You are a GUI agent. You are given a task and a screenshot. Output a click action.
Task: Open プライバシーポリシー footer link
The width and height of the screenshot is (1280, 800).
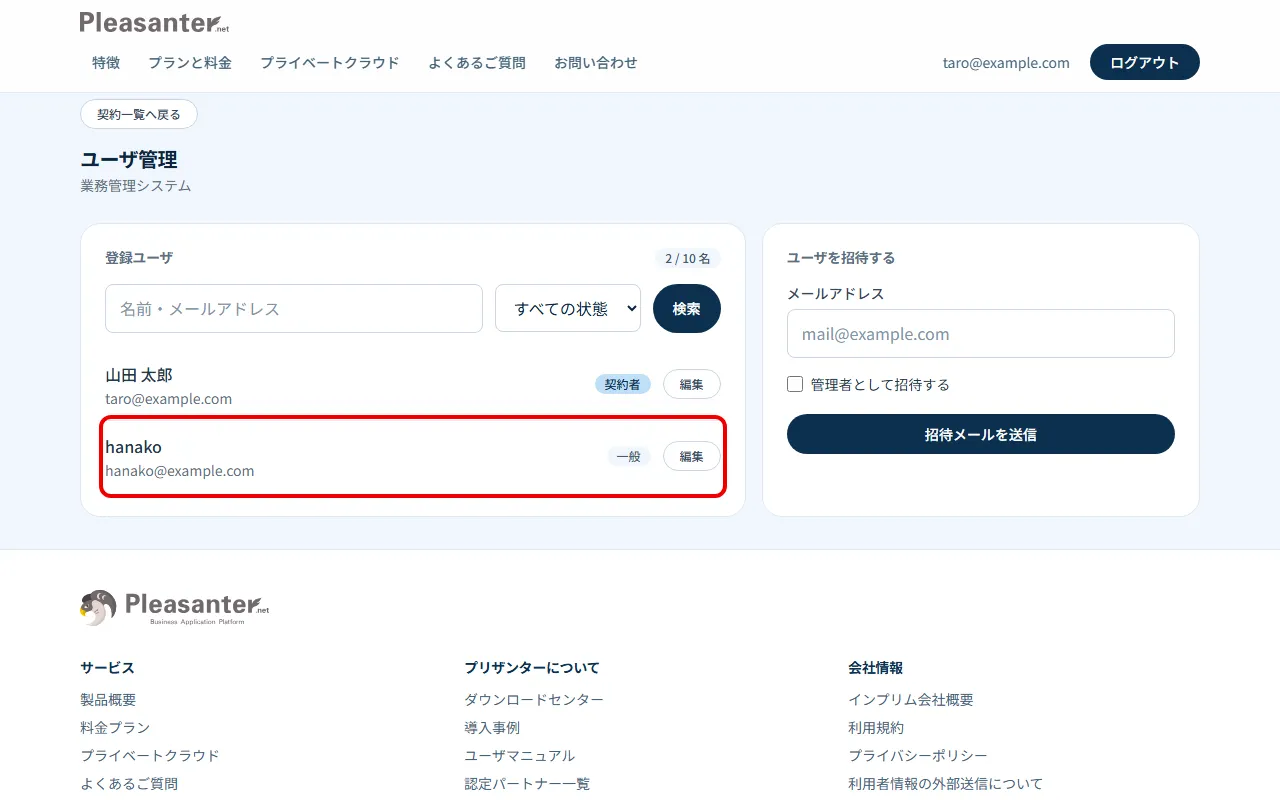click(x=918, y=756)
